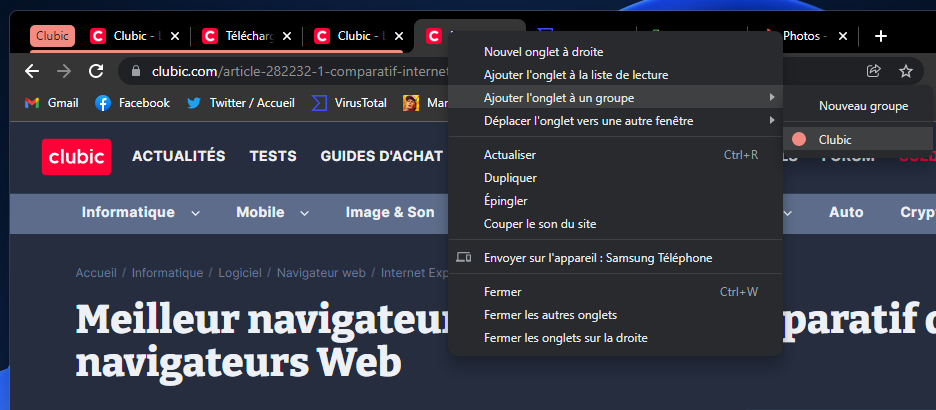936x410 pixels.
Task: Select Actualiser in context menu
Action: pyautogui.click(x=615, y=155)
